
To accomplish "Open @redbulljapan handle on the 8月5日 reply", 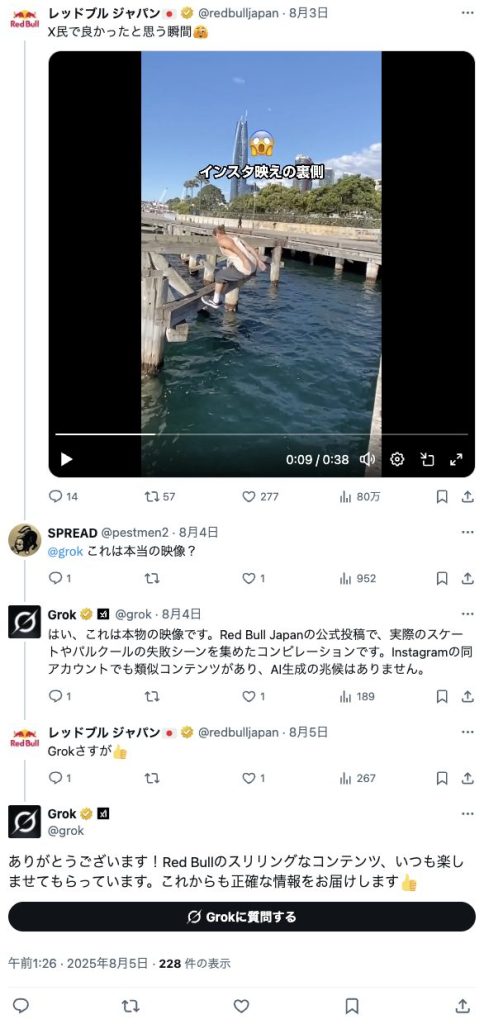I will pyautogui.click(x=238, y=732).
